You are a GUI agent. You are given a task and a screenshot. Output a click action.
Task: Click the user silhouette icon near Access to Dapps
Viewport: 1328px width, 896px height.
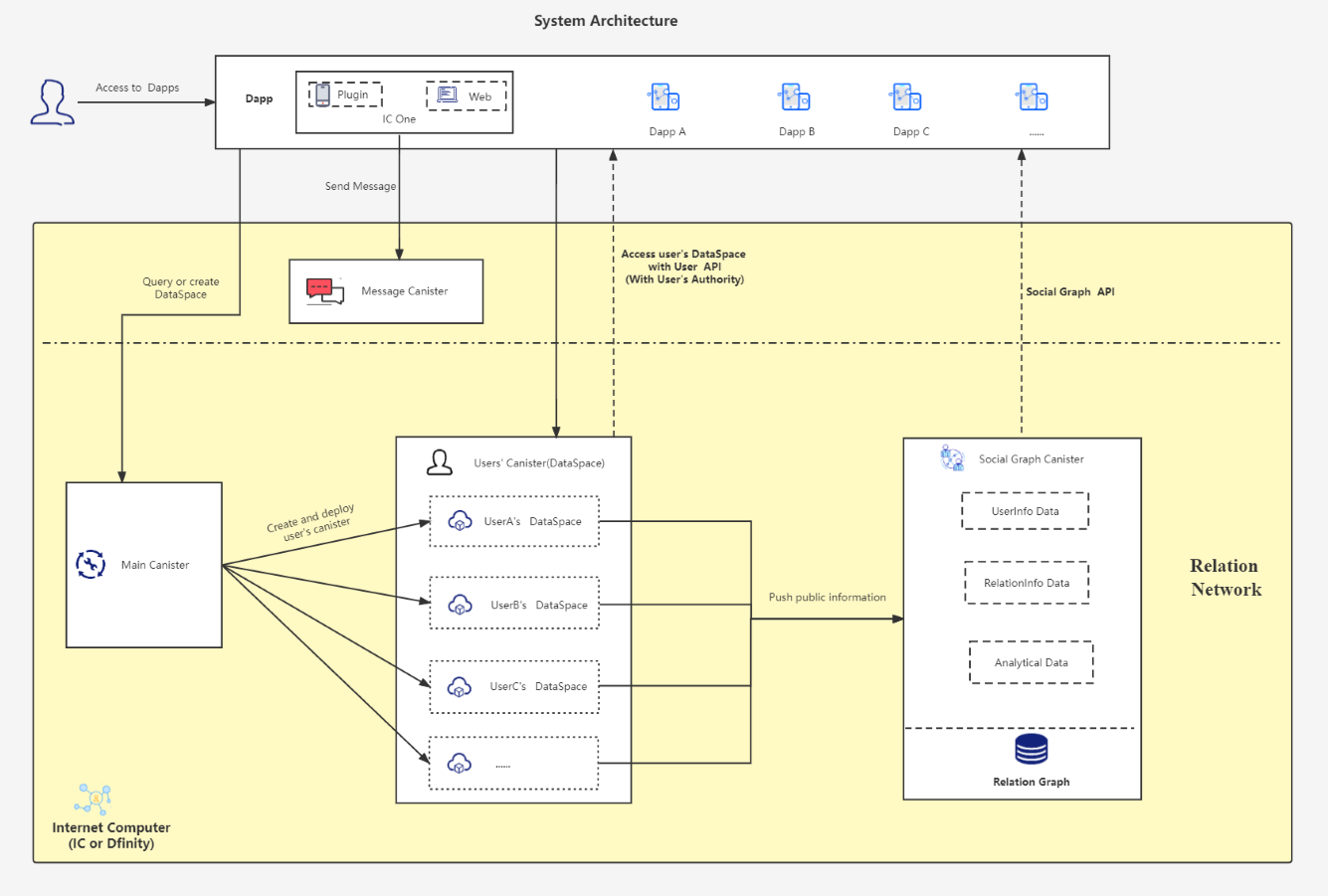tap(53, 102)
